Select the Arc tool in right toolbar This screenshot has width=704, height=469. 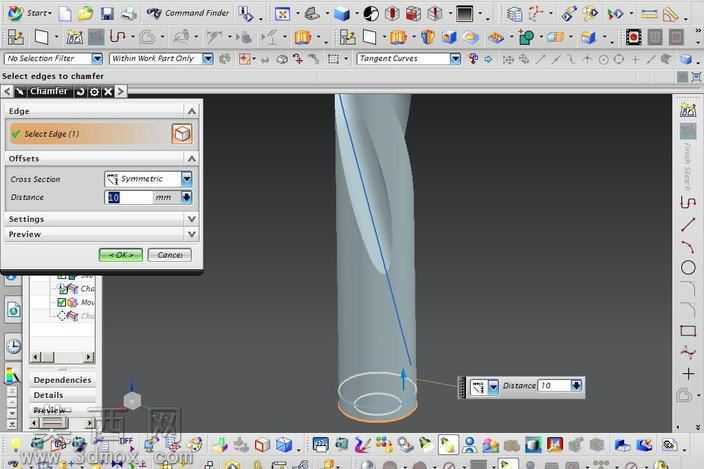[x=688, y=246]
